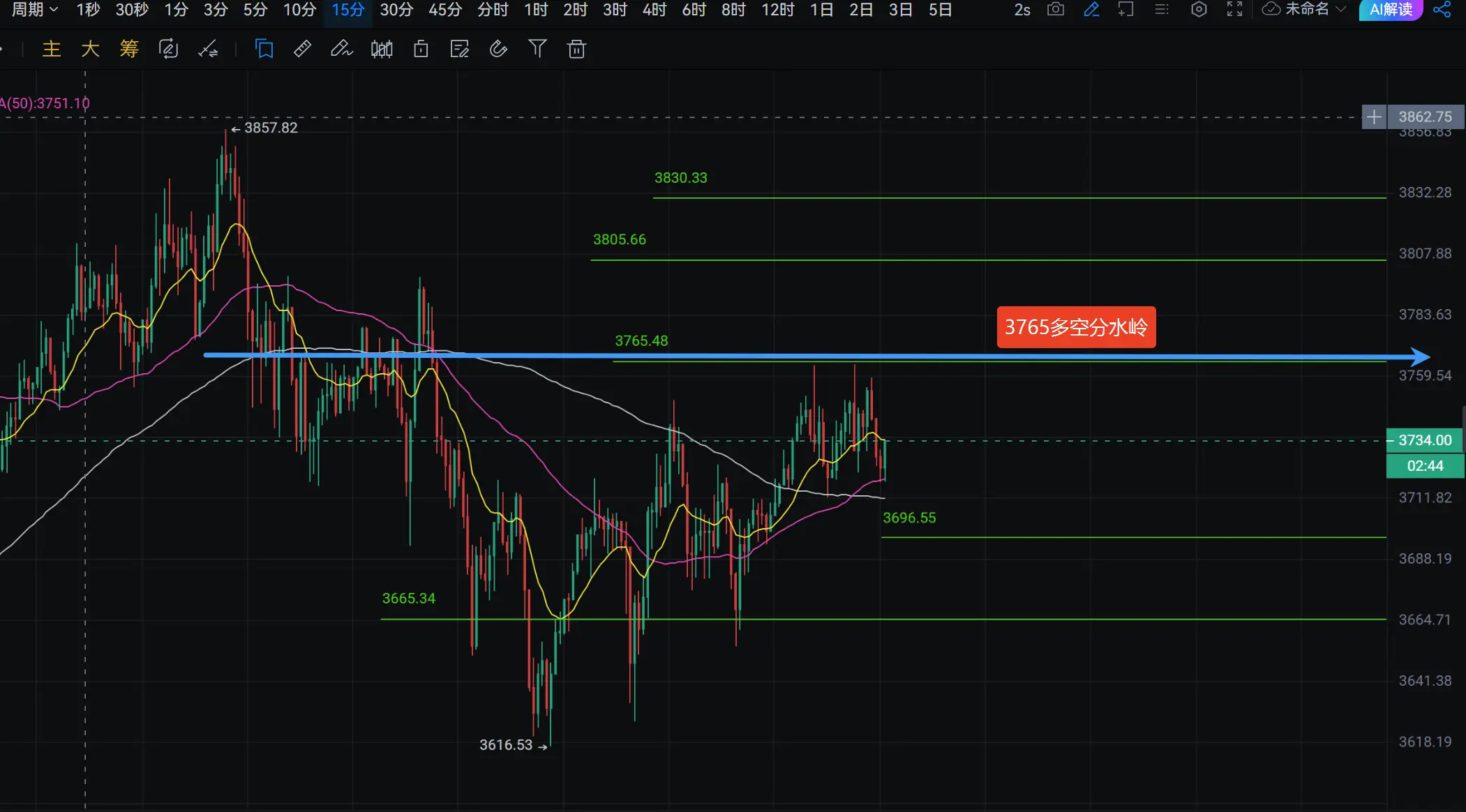Switch to the 3日 timeframe

pyautogui.click(x=901, y=10)
